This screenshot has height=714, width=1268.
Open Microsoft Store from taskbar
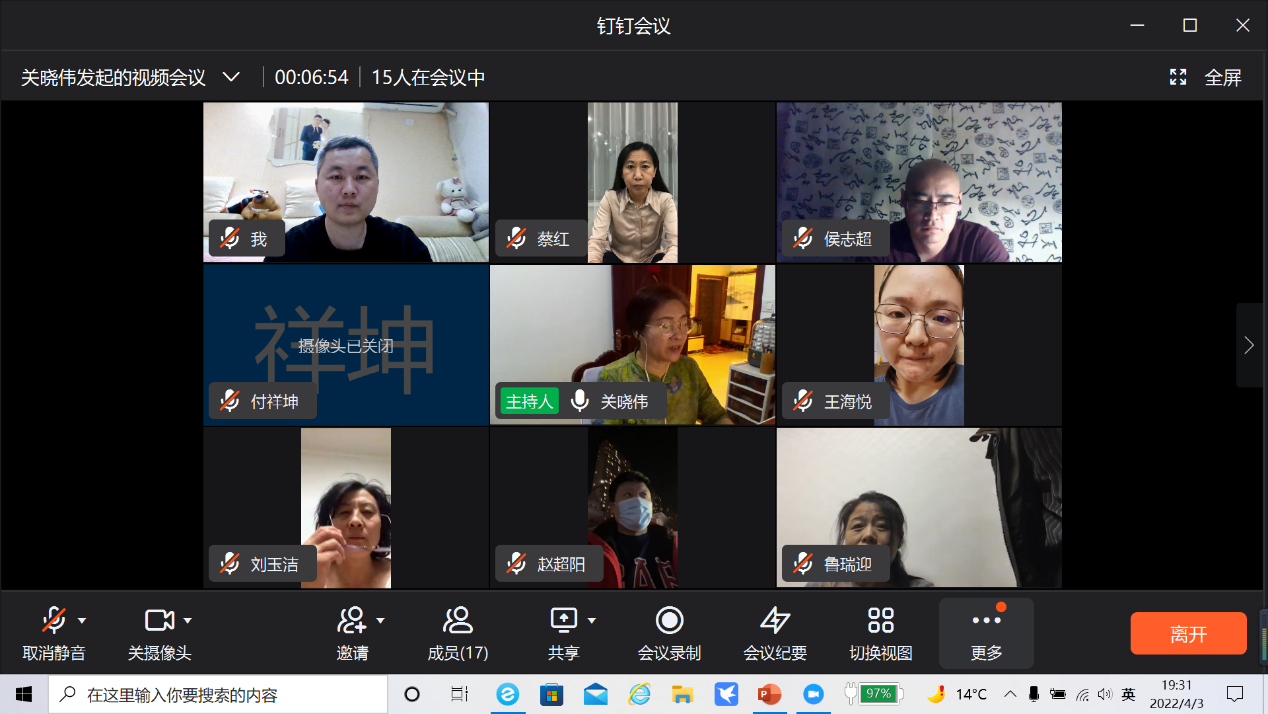[x=552, y=694]
